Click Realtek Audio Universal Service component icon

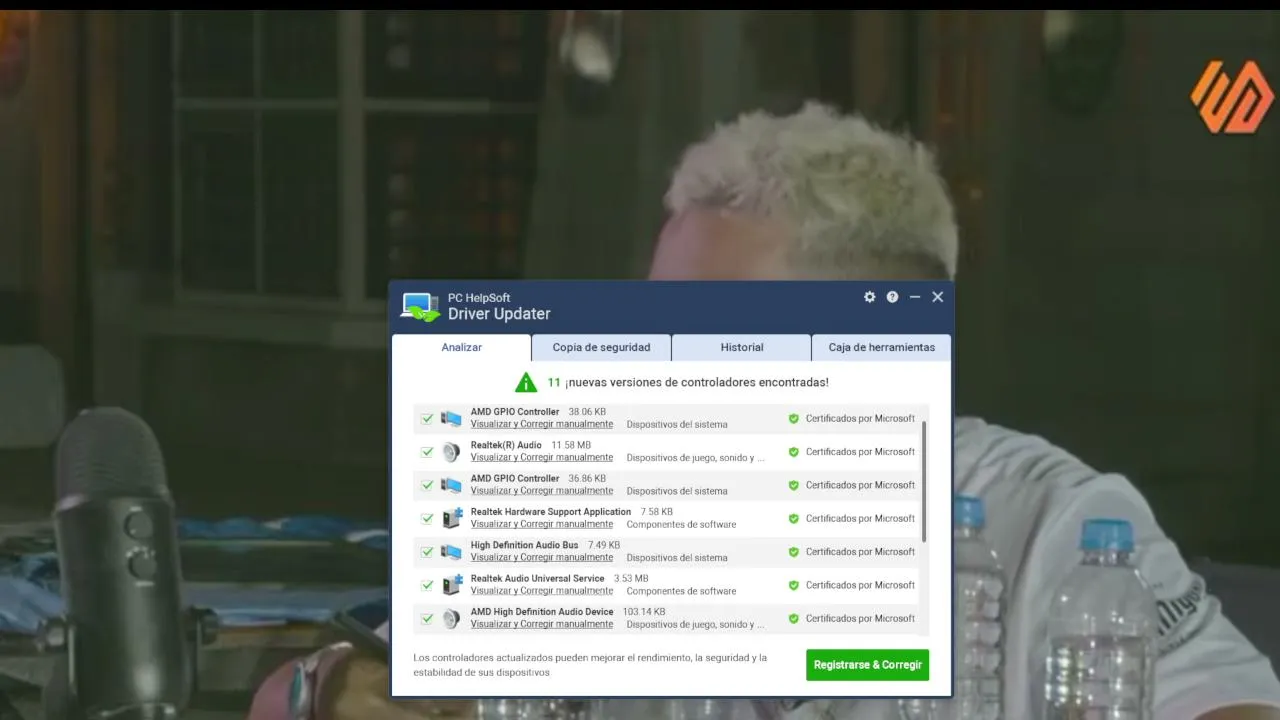point(452,585)
